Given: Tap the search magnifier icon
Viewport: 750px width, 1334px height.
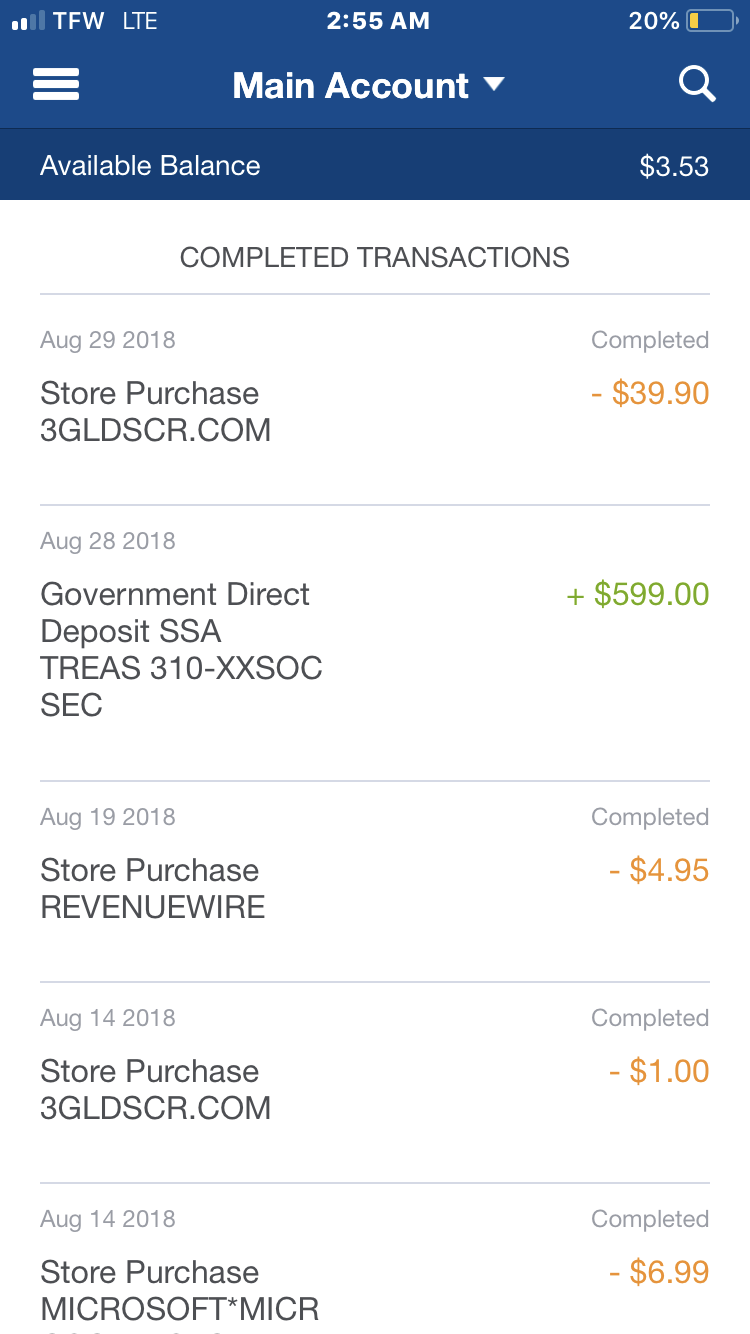Looking at the screenshot, I should [x=697, y=84].
